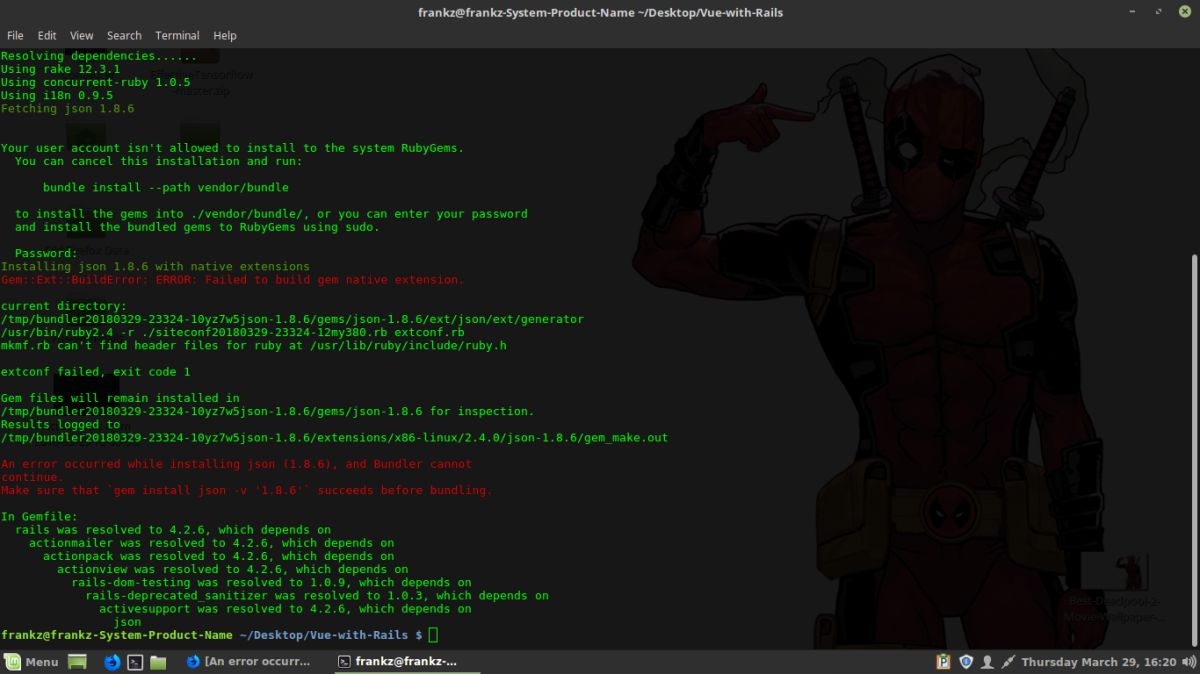Open the Search menu

[124, 35]
